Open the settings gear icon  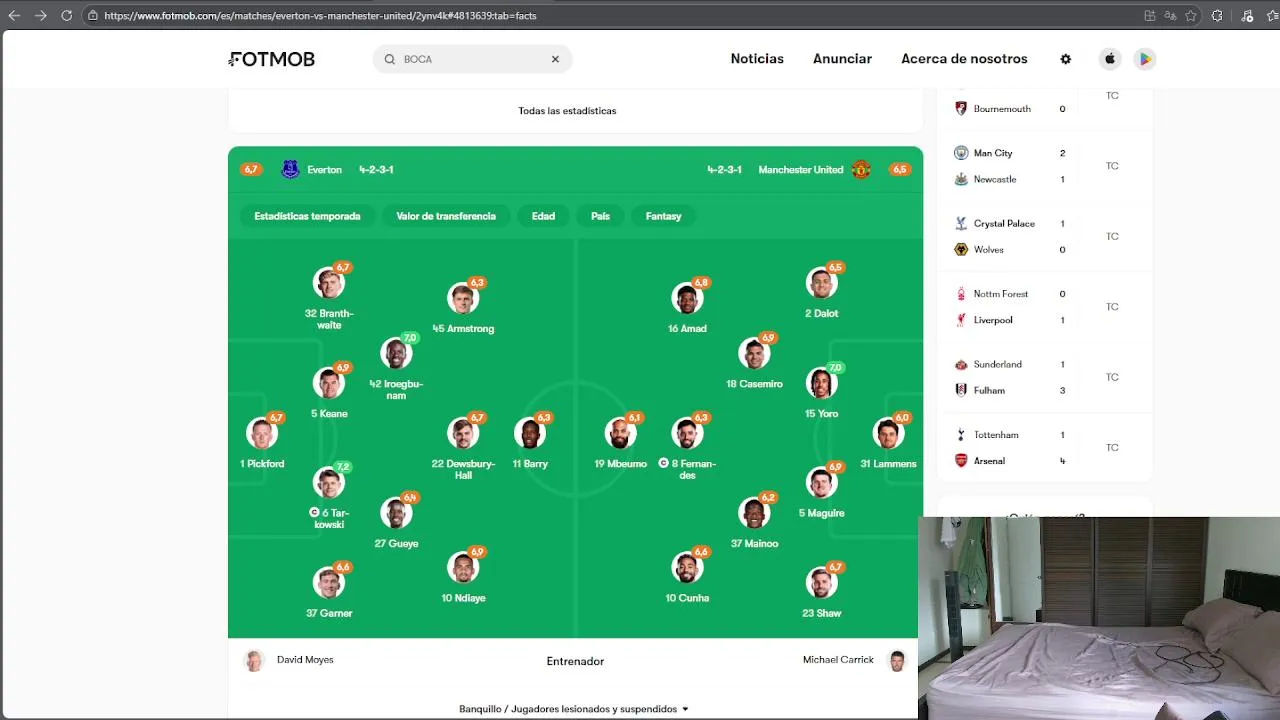[x=1065, y=59]
